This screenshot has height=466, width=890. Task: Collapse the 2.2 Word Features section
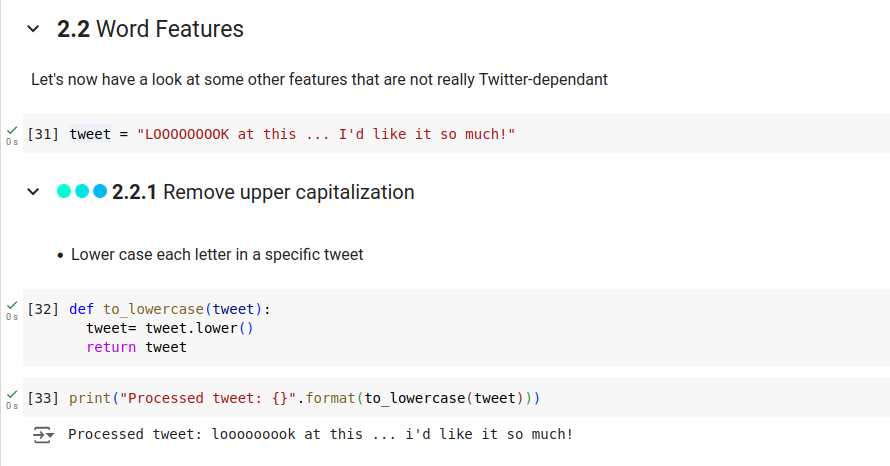[35, 30]
